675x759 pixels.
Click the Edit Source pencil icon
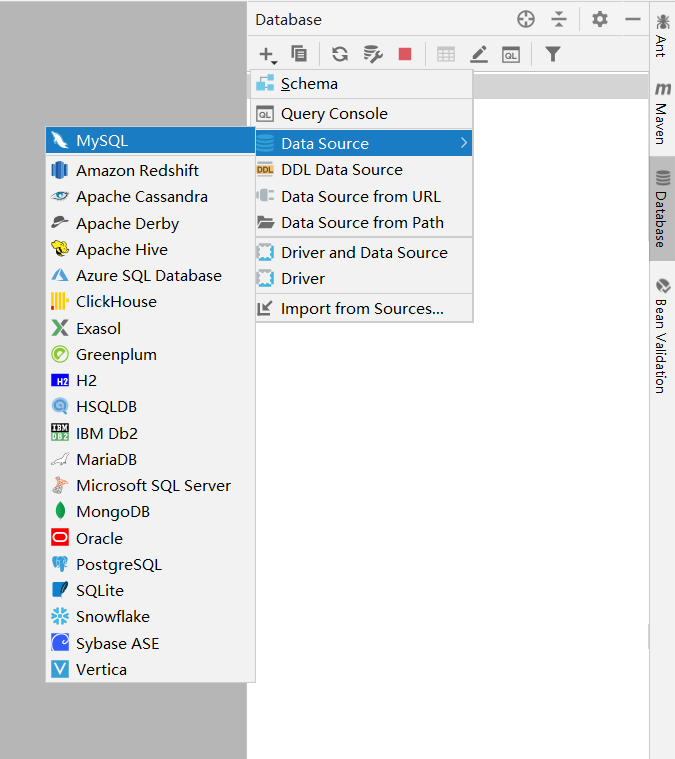tap(479, 54)
